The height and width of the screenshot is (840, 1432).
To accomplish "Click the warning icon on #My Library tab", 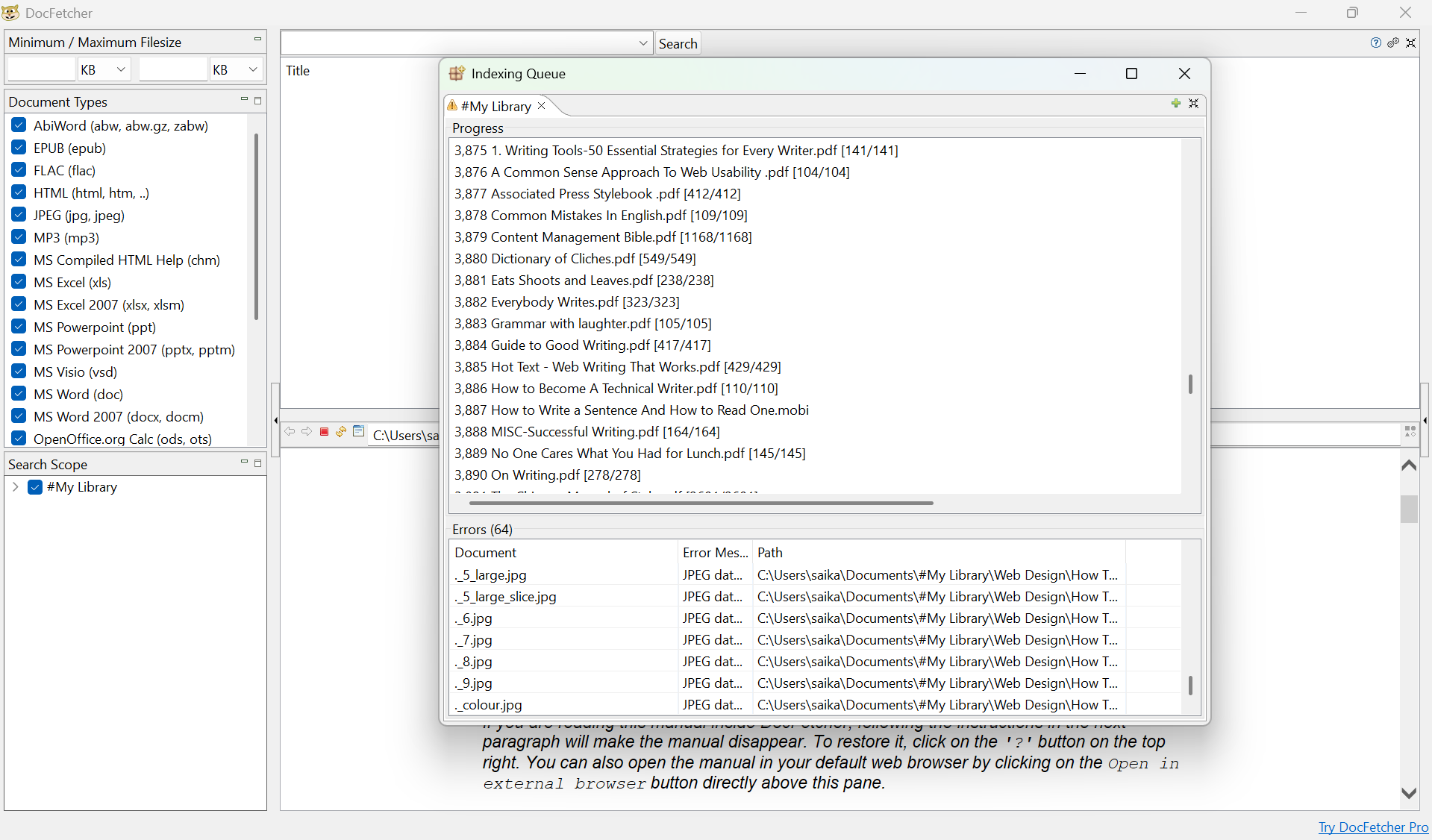I will coord(452,105).
